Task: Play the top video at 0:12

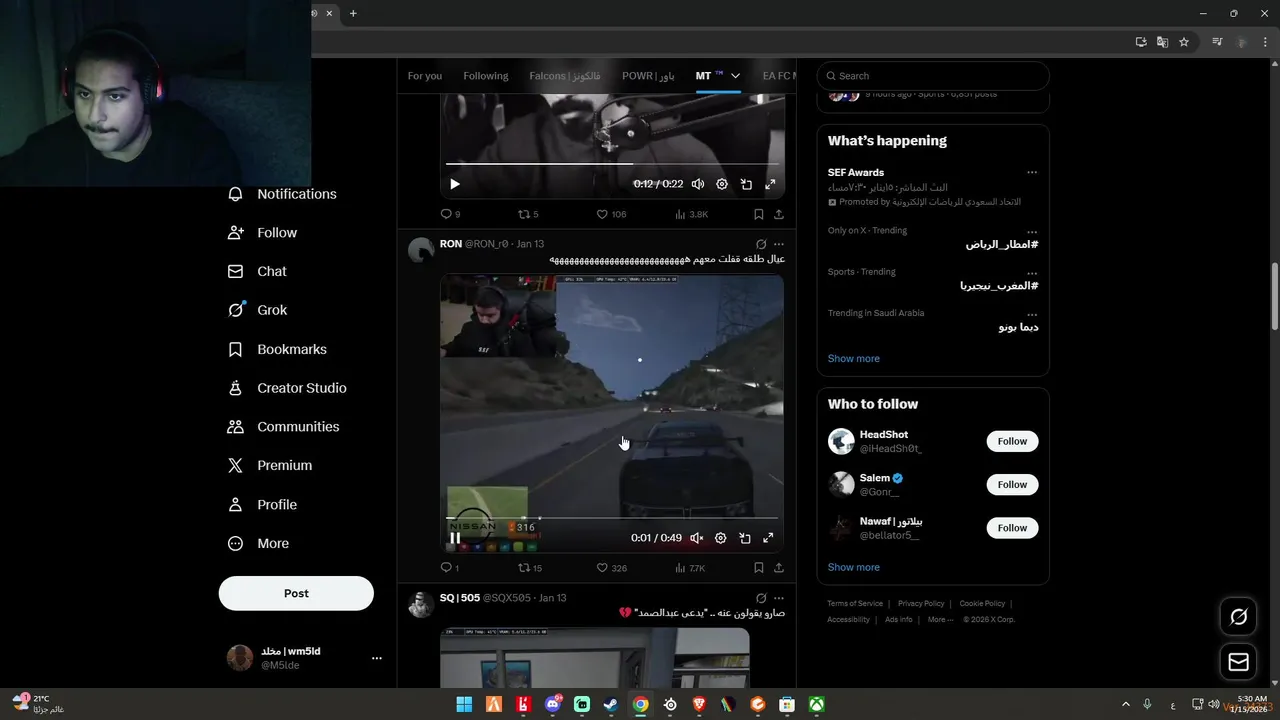Action: [x=455, y=184]
